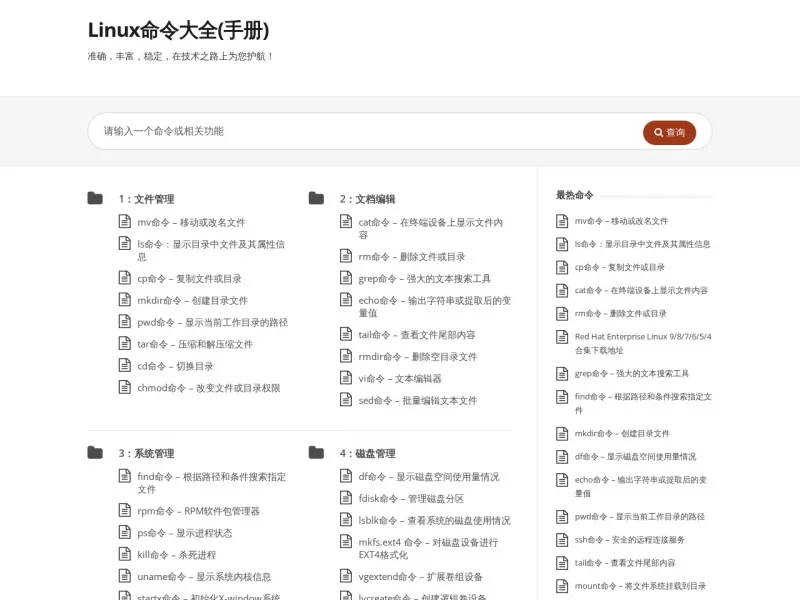This screenshot has width=800, height=600.
Task: Click document icon next to fdisk命令
Action: (346, 497)
